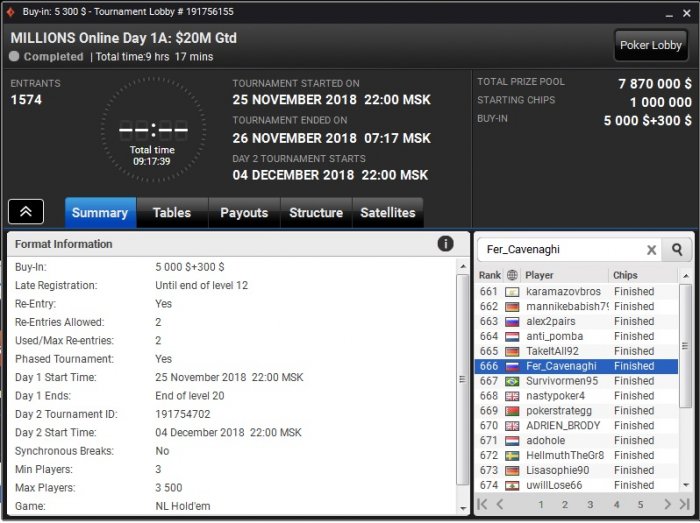Sort by the Chips column header

click(x=643, y=275)
